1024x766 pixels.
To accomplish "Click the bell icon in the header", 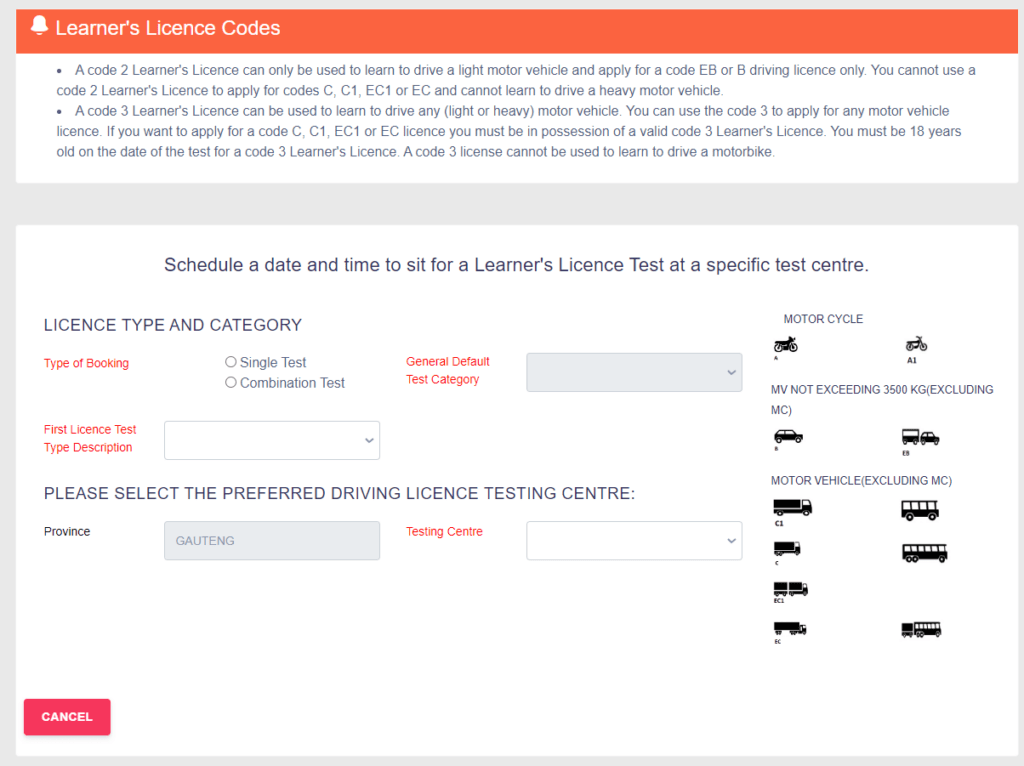I will pyautogui.click(x=39, y=27).
